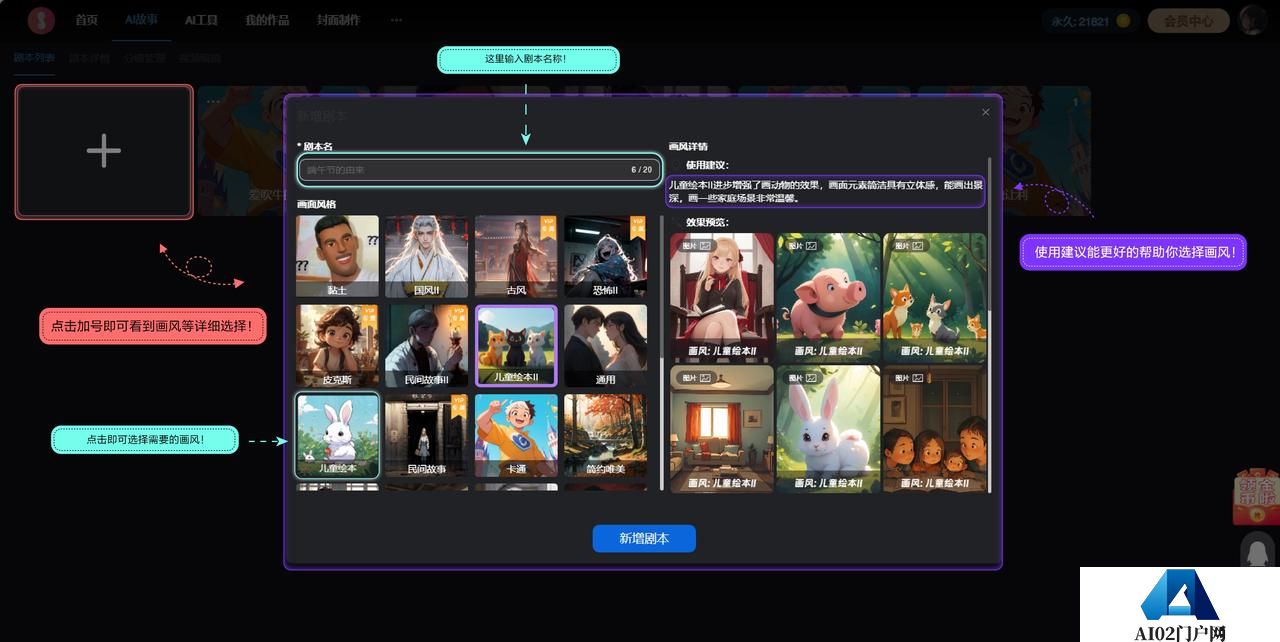Click image icon on fox forest preview
The width and height of the screenshot is (1280, 642).
click(917, 246)
